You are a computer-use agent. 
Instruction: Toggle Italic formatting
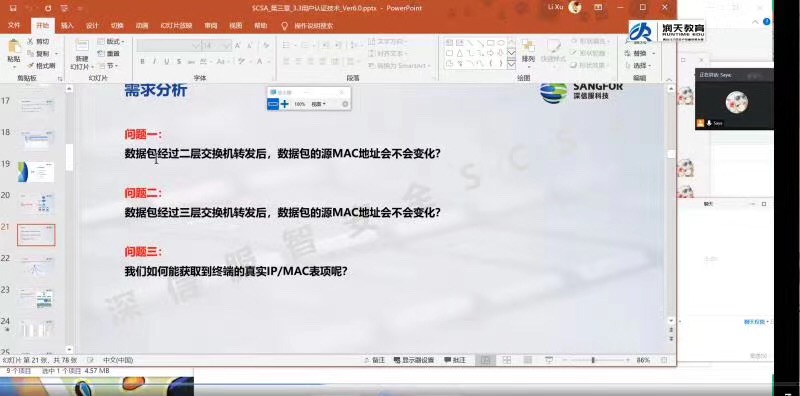[x=154, y=62]
